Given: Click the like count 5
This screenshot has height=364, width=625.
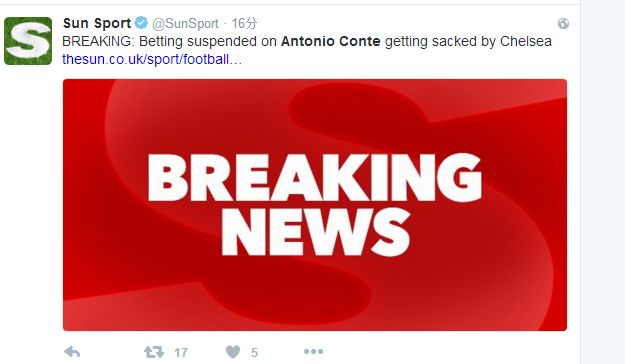Looking at the screenshot, I should pyautogui.click(x=255, y=352).
